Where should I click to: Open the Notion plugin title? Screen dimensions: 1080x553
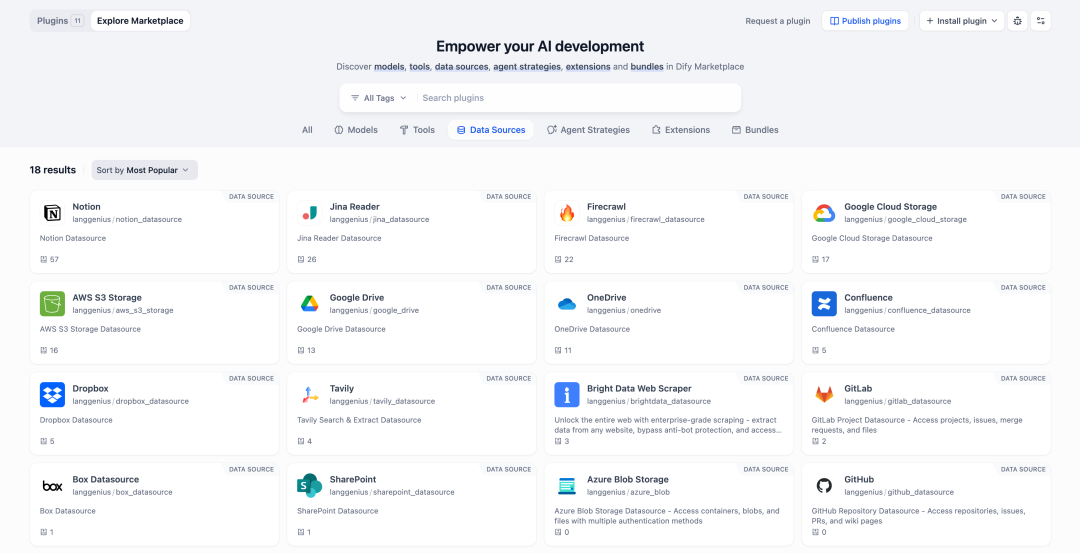coord(86,207)
